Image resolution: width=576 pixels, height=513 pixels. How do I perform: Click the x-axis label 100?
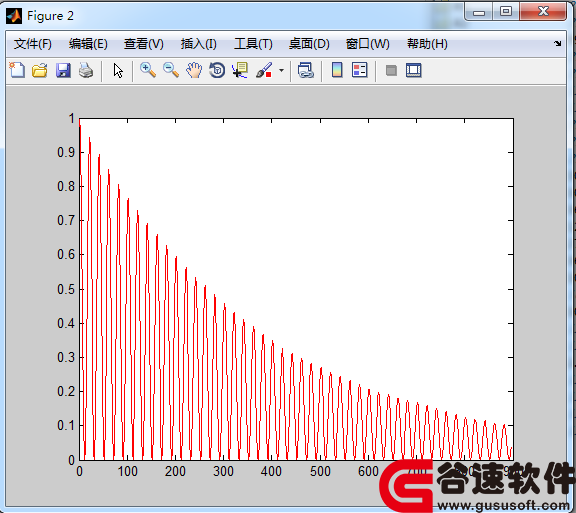point(127,471)
